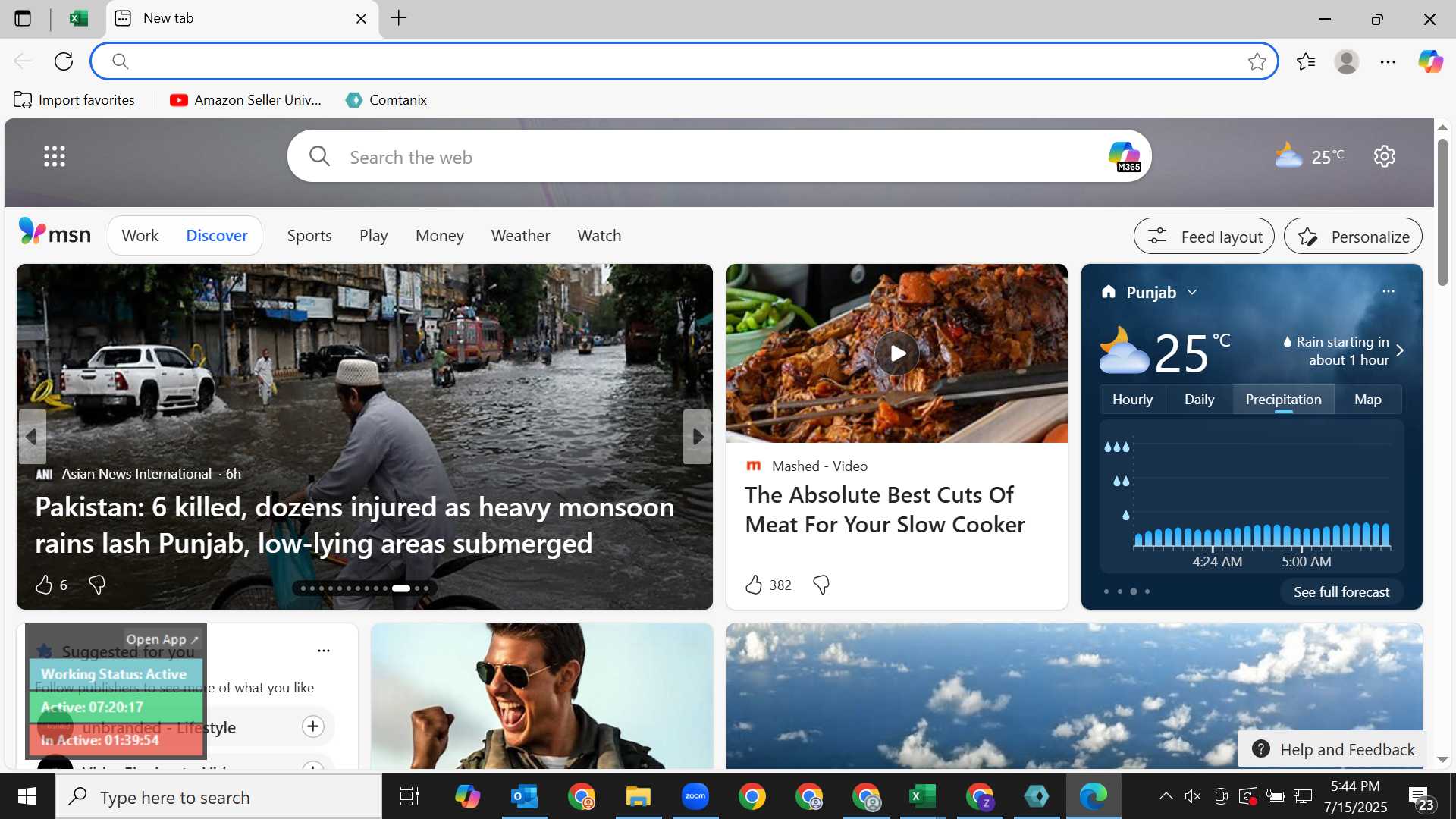Add this page to favorites star
Screen dimensions: 1456x819
click(x=1257, y=61)
